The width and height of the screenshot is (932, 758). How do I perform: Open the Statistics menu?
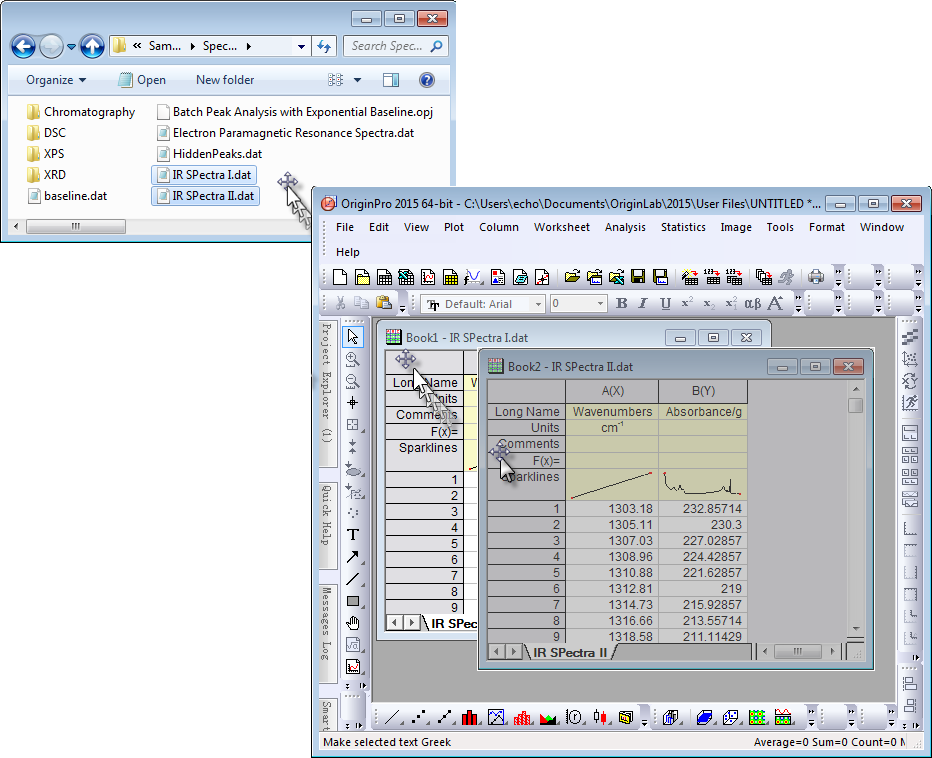coord(683,227)
